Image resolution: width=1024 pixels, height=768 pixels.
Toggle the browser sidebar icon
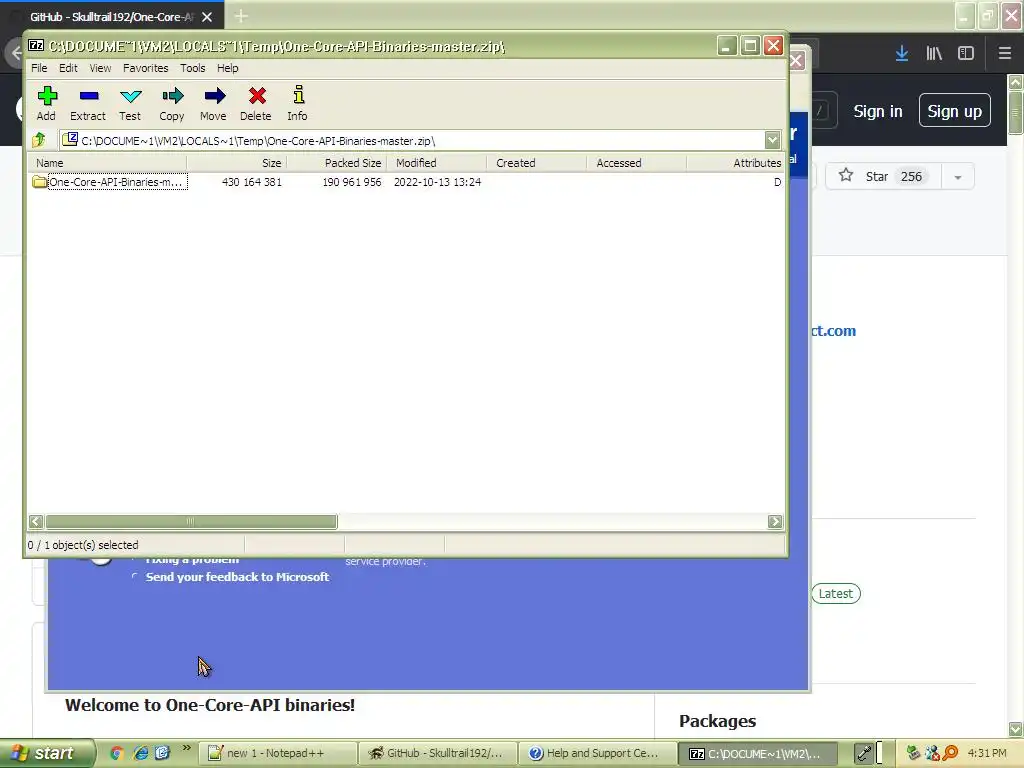coord(966,54)
